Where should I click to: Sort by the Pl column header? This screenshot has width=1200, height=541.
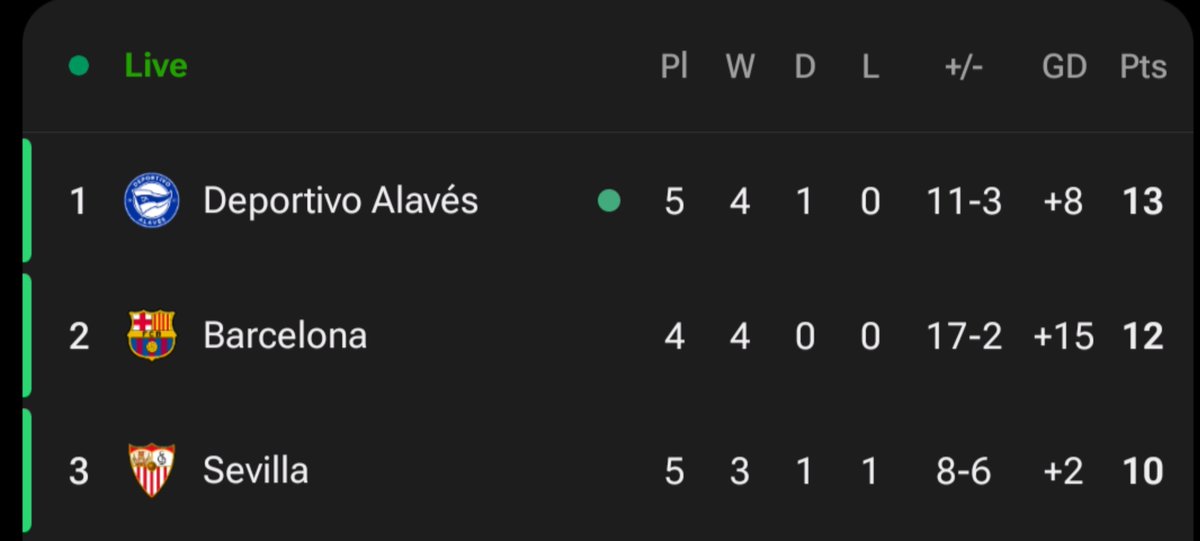tap(674, 67)
